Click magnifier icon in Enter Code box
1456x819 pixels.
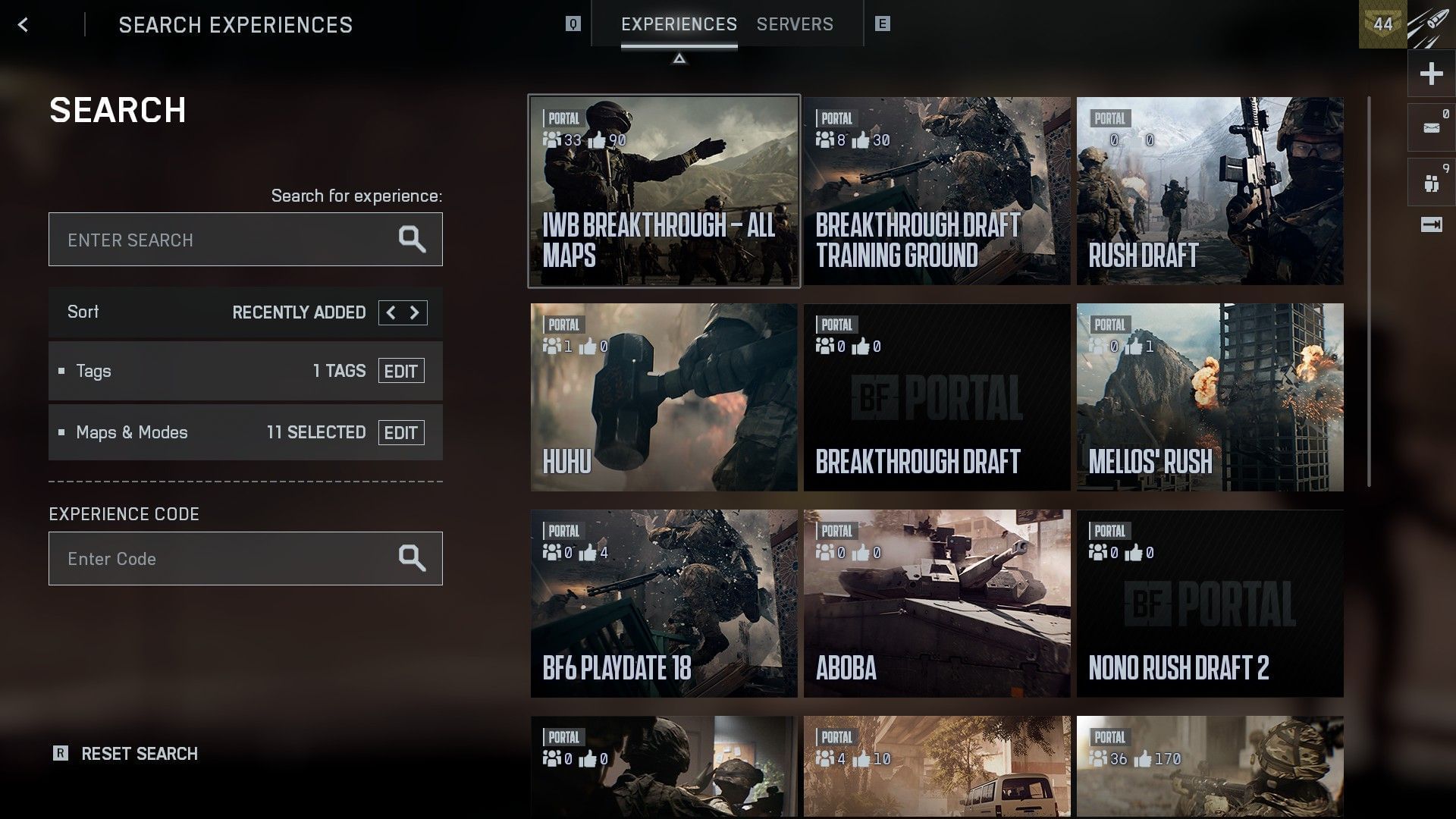pyautogui.click(x=412, y=558)
